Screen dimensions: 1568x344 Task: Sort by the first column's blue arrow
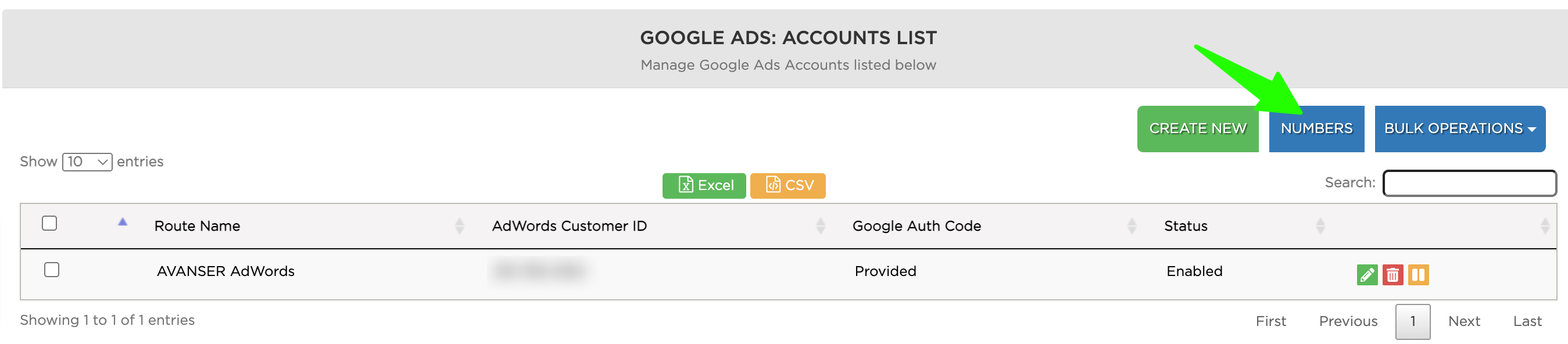tap(123, 222)
